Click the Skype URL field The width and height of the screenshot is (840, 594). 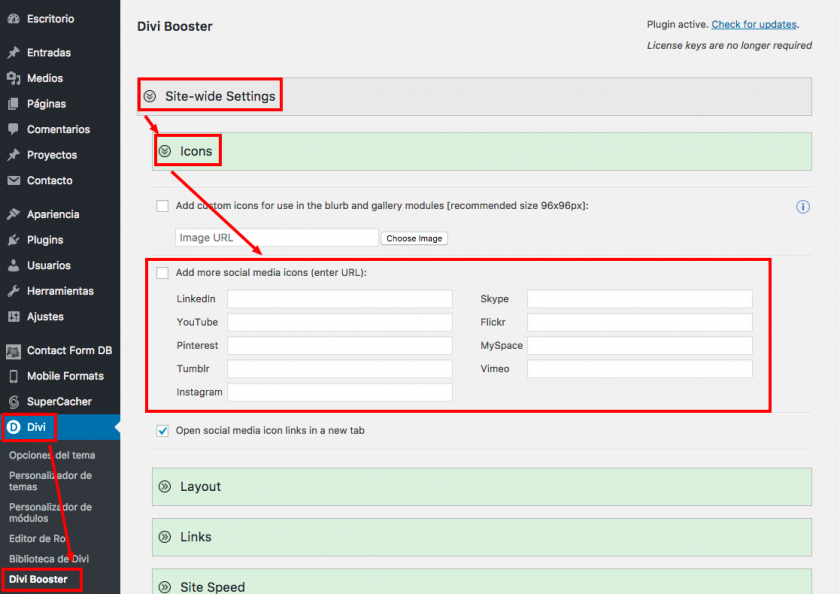640,299
